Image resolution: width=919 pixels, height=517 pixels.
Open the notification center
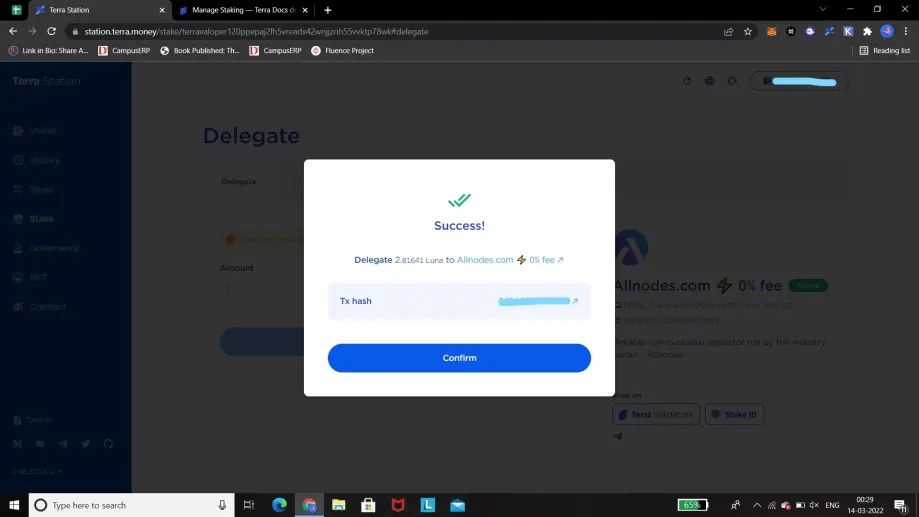(x=901, y=505)
